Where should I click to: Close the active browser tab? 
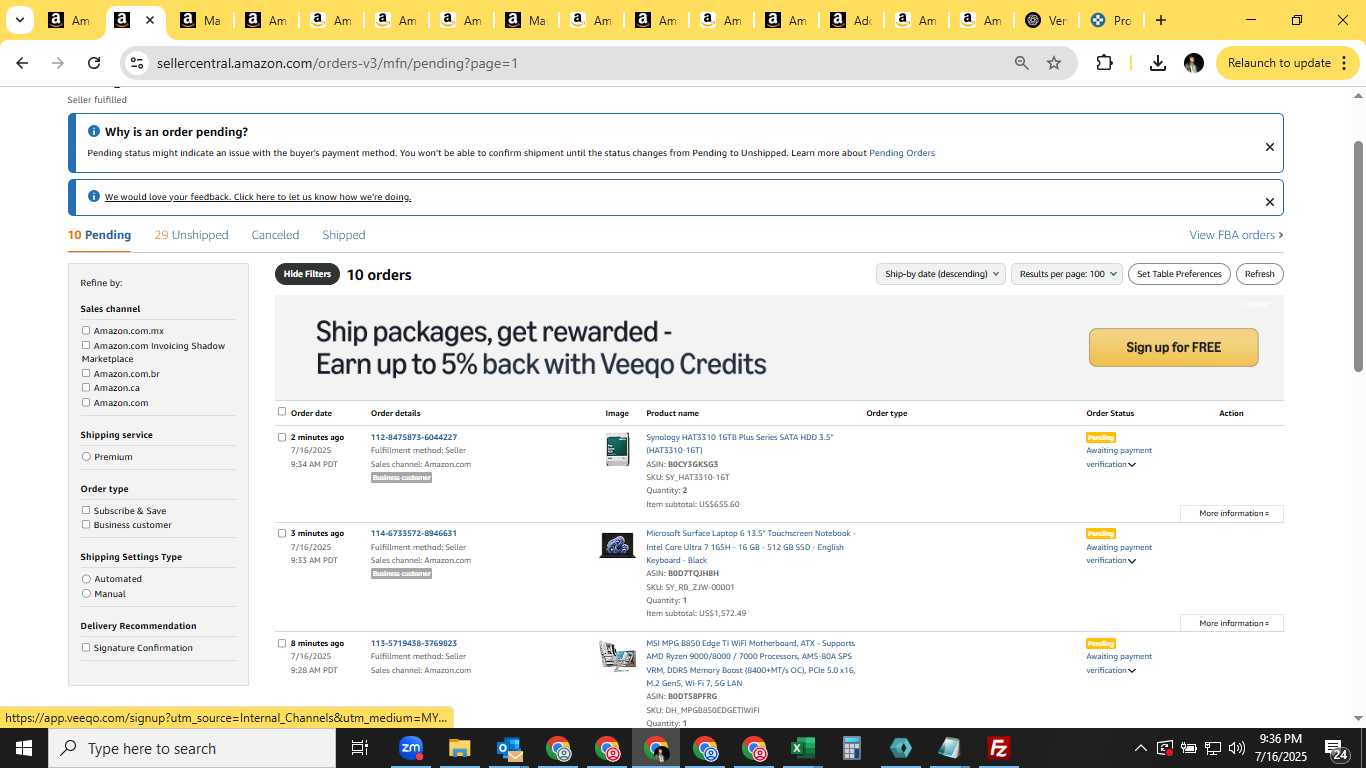pyautogui.click(x=150, y=20)
